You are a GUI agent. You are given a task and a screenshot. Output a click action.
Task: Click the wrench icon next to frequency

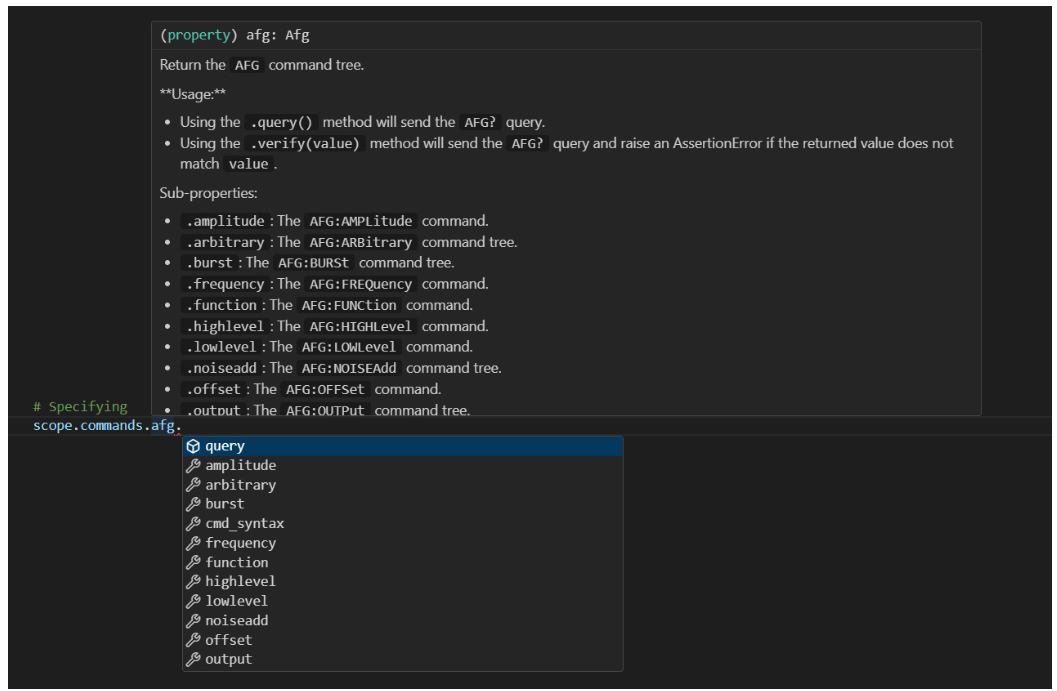194,543
